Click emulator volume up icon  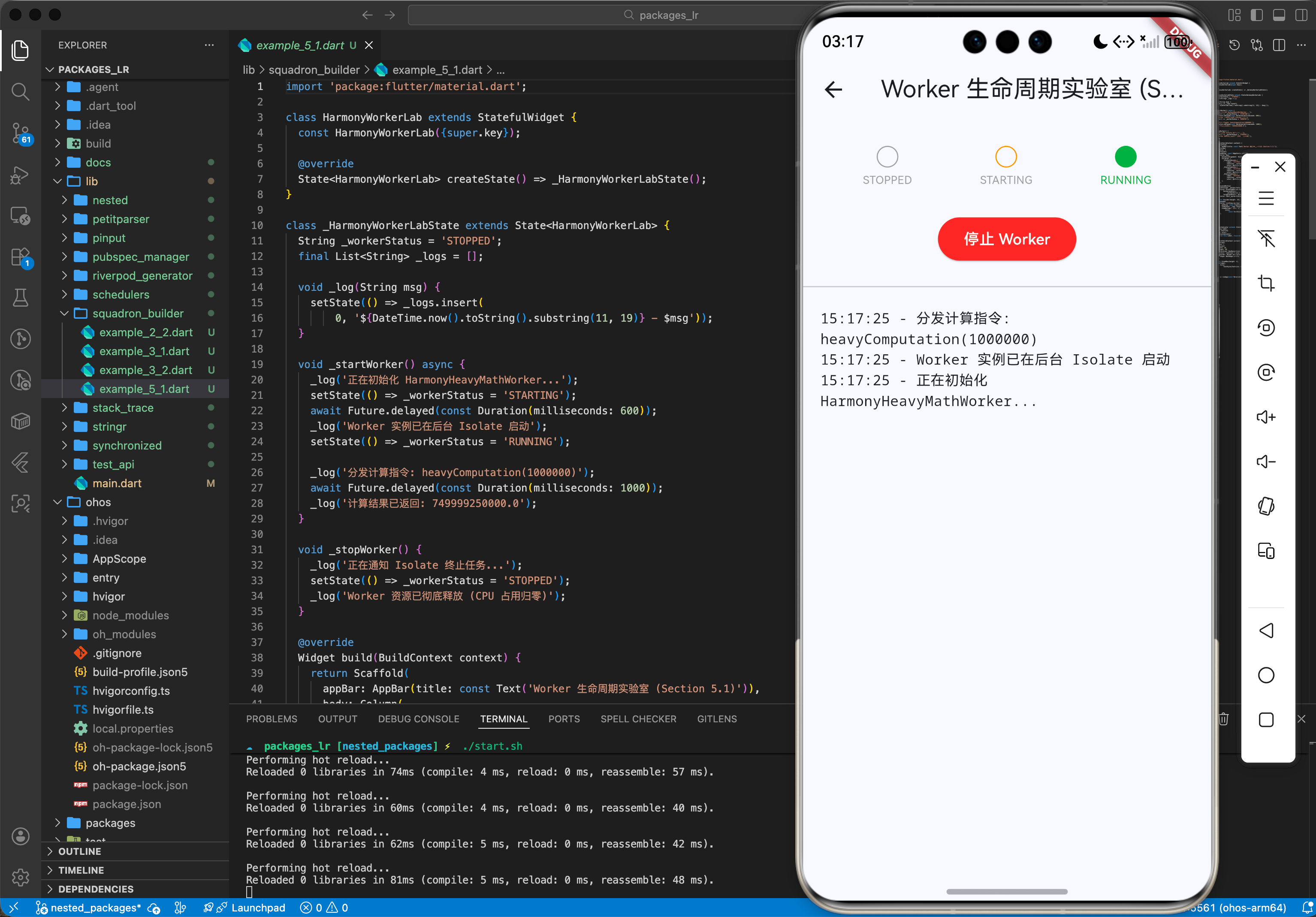(x=1265, y=416)
